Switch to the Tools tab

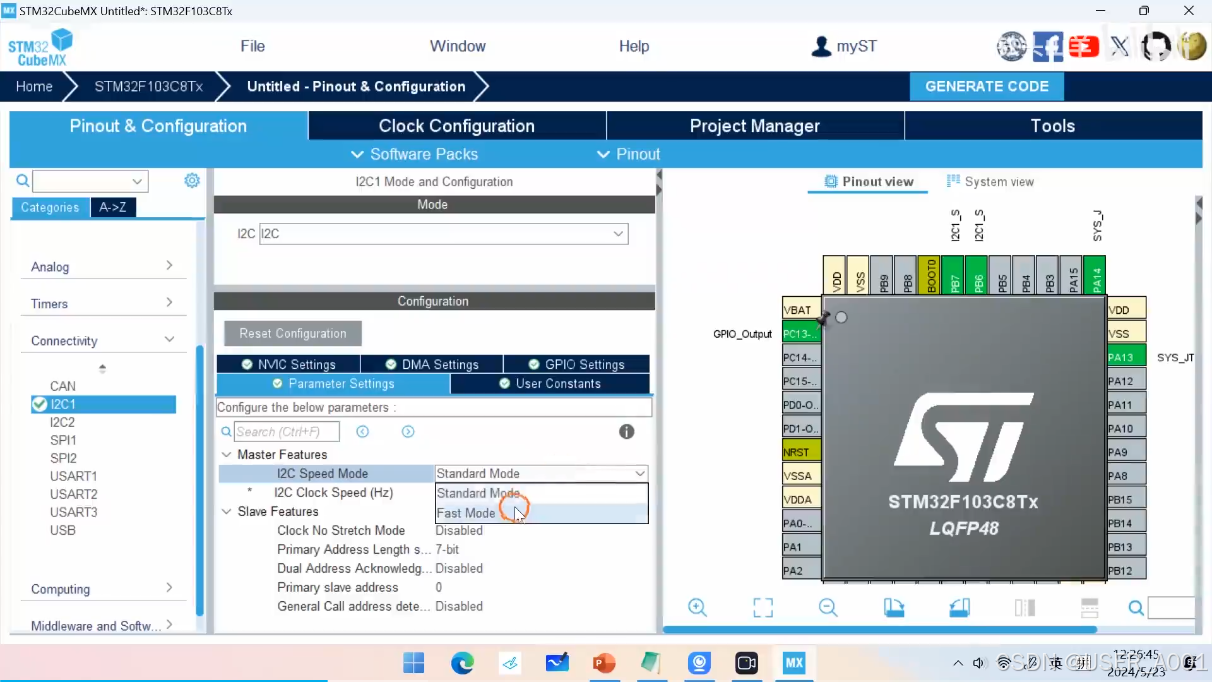pyautogui.click(x=1053, y=126)
